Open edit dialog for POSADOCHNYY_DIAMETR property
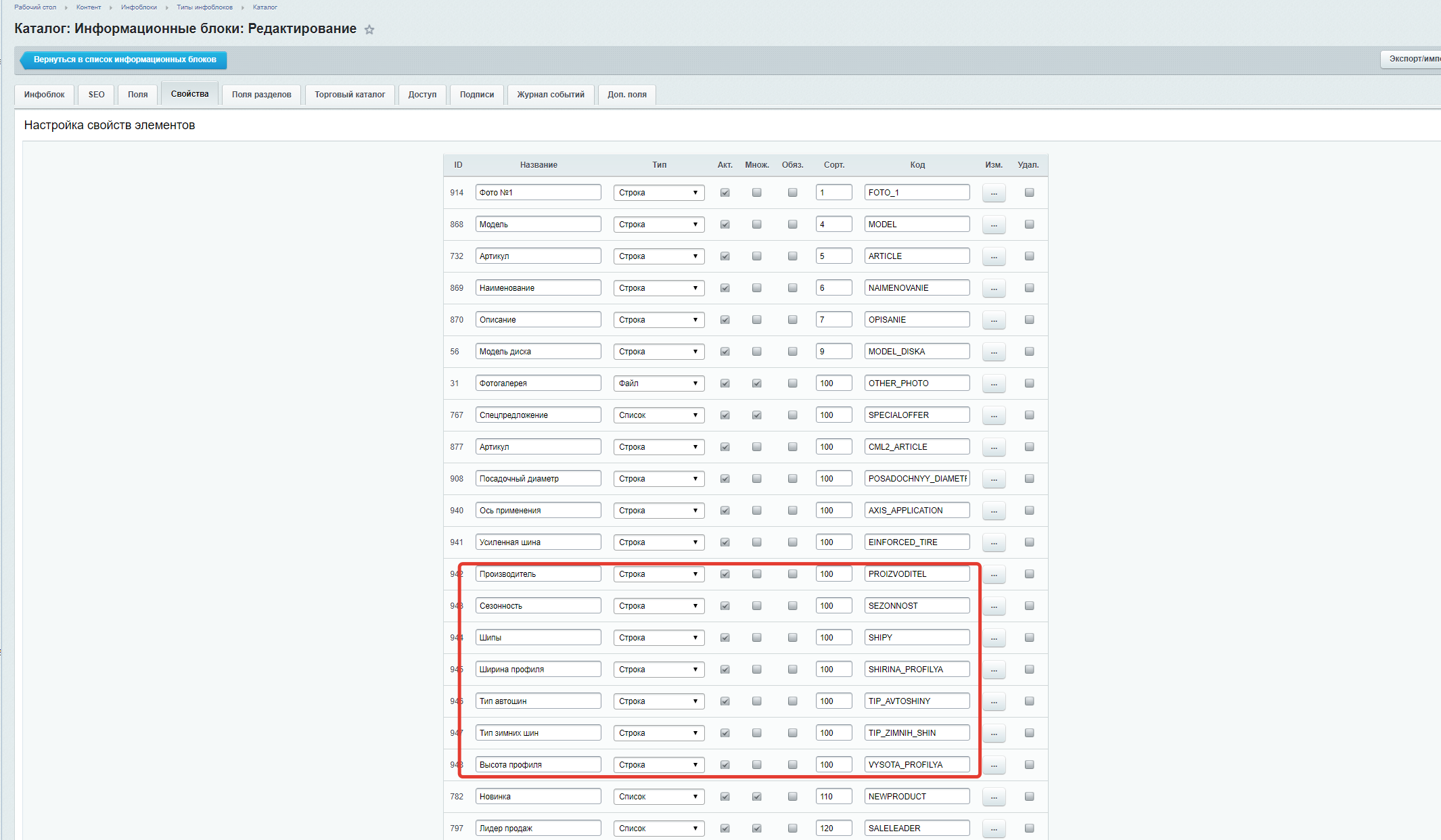 993,479
